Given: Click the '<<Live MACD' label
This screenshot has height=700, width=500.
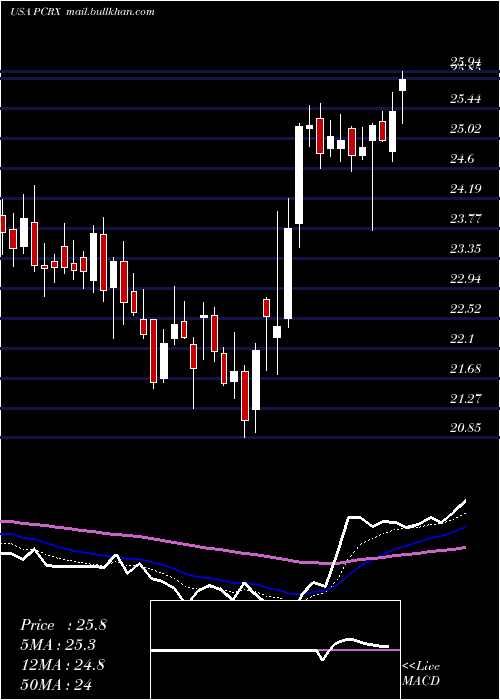Looking at the screenshot, I should (421, 673).
